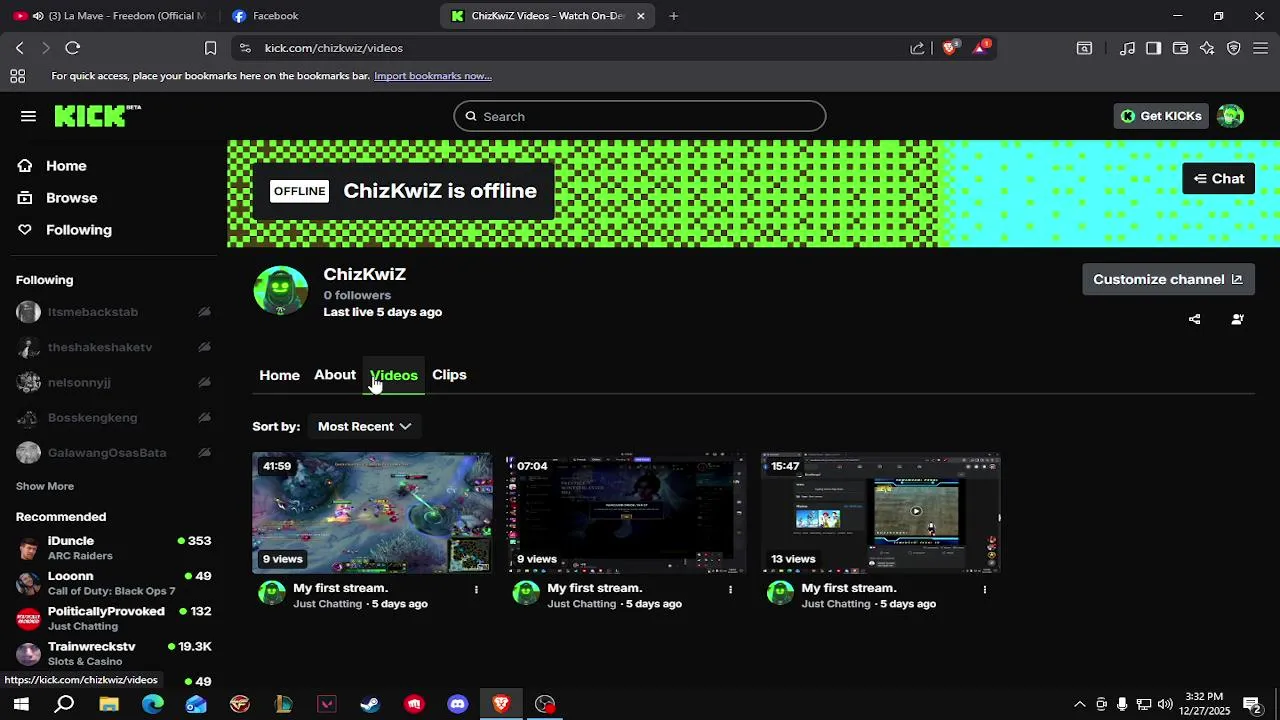Reload the page
The width and height of the screenshot is (1280, 720).
pyautogui.click(x=72, y=48)
